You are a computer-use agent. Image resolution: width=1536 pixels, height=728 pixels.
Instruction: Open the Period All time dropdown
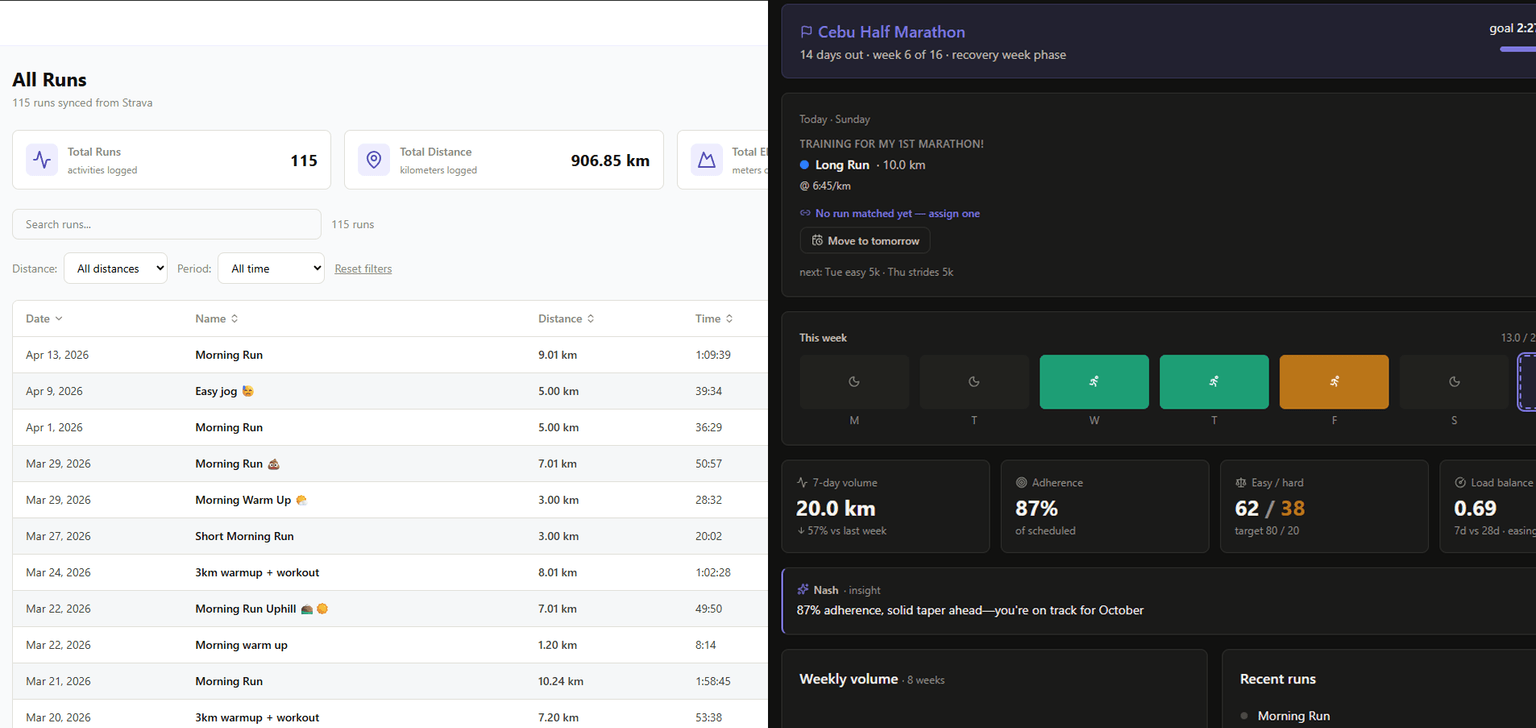click(271, 268)
